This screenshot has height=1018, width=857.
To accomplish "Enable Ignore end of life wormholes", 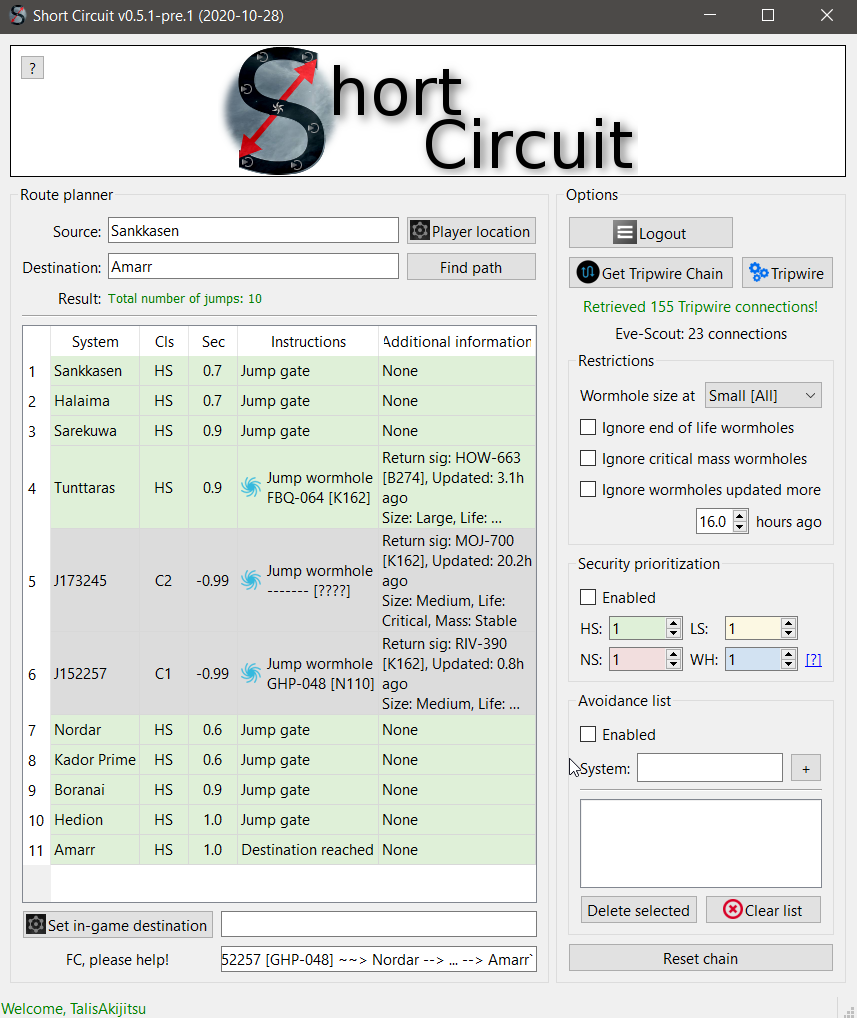I will (x=588, y=427).
